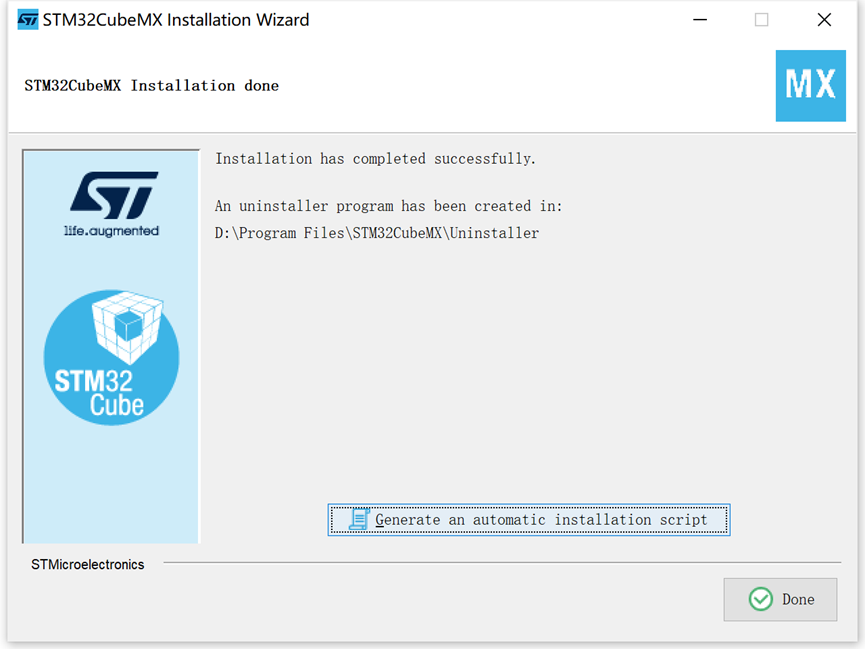
Task: Generate an automatic installation script
Action: tap(528, 519)
